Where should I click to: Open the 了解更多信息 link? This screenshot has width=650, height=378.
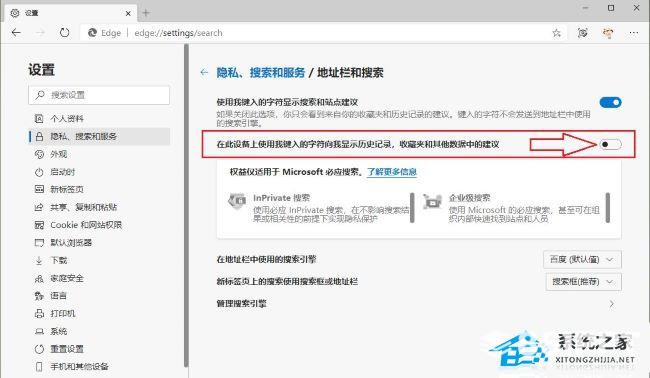(392, 172)
